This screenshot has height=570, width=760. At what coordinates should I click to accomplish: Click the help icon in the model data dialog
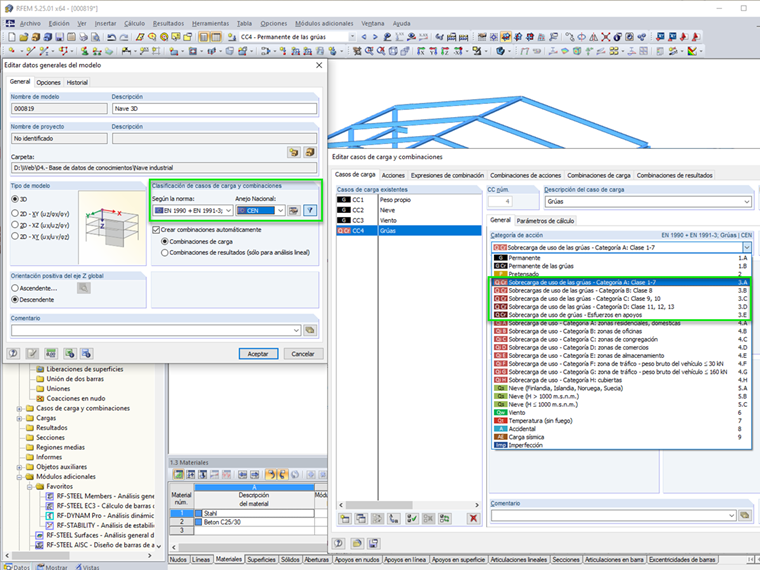(x=14, y=353)
